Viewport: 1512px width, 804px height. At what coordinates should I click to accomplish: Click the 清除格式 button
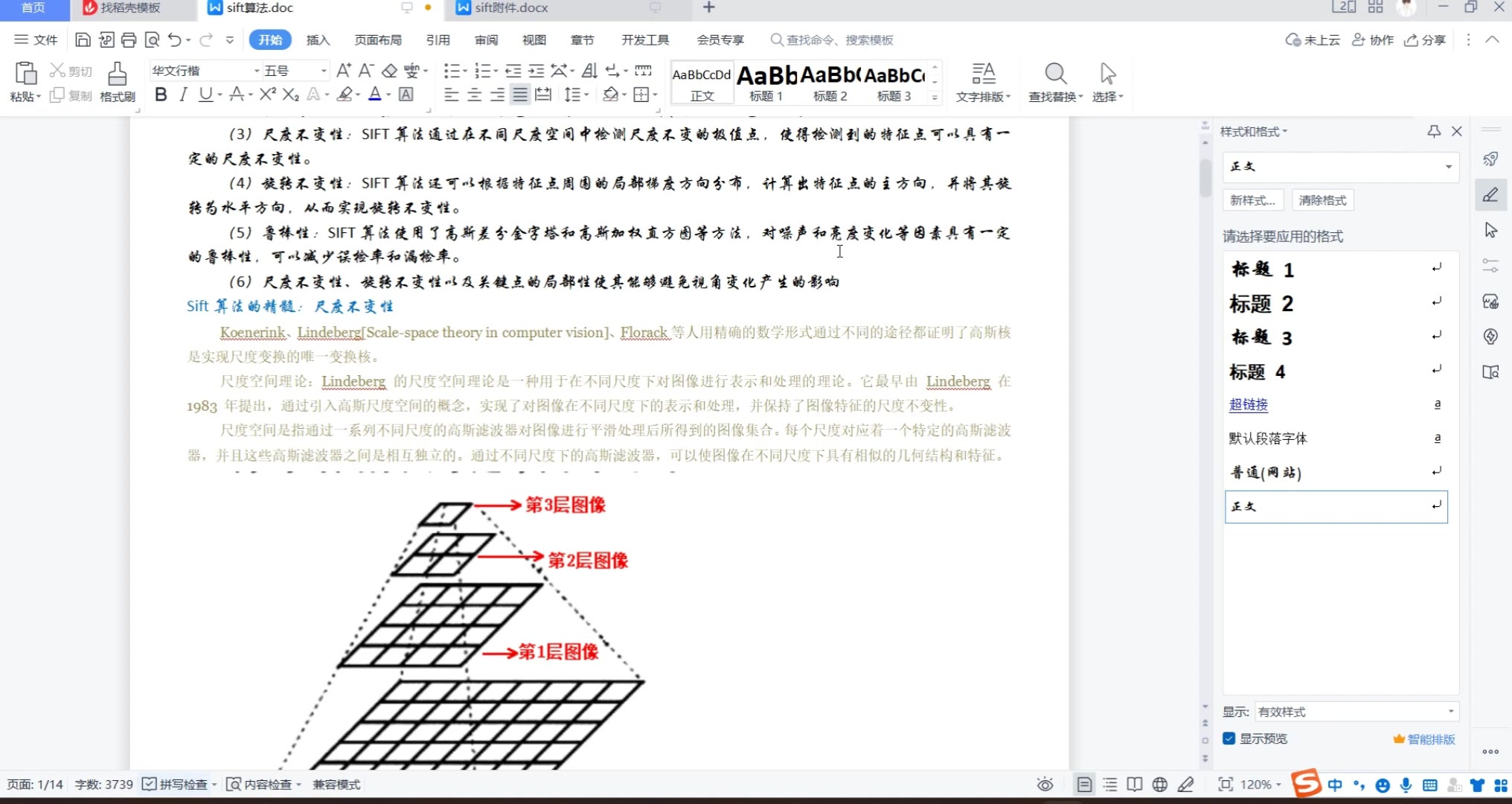[x=1322, y=200]
